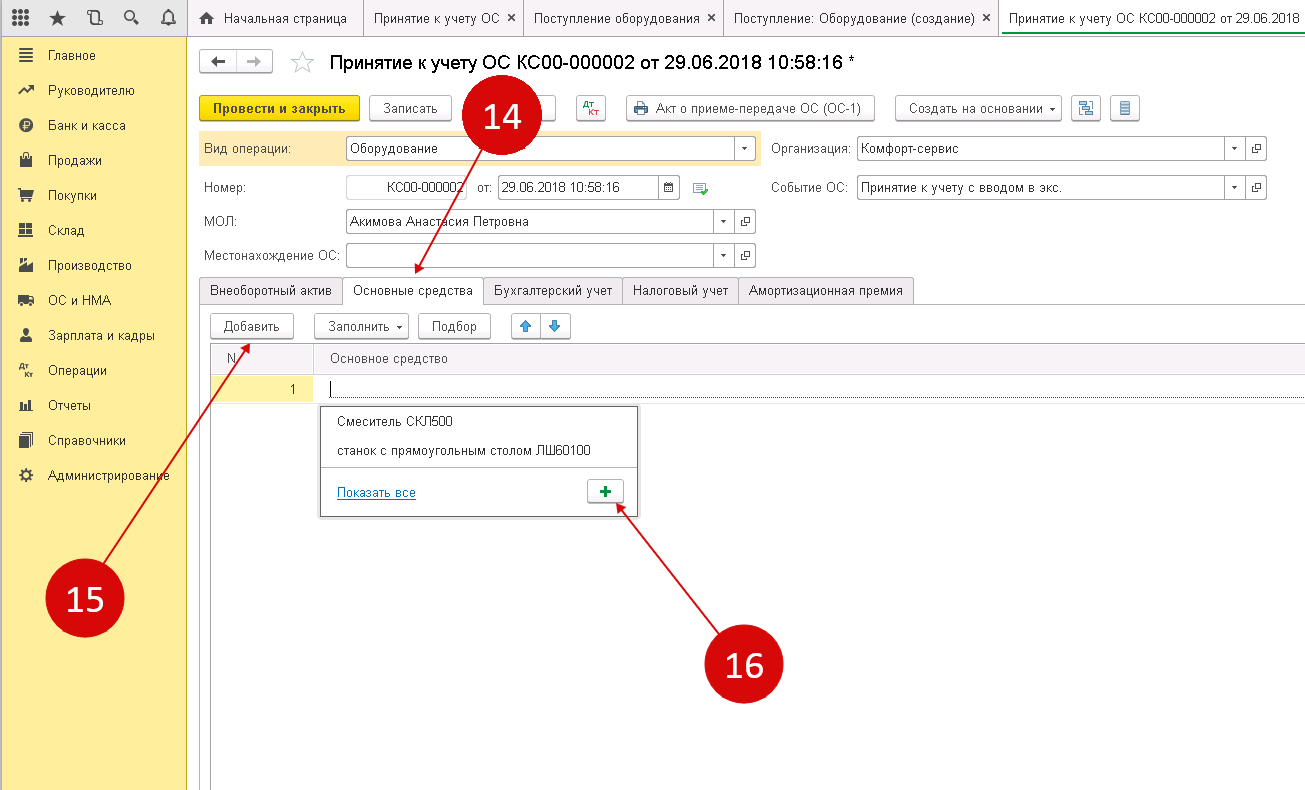The height and width of the screenshot is (790, 1305).
Task: Open the History icon in top panel
Action: coord(94,18)
